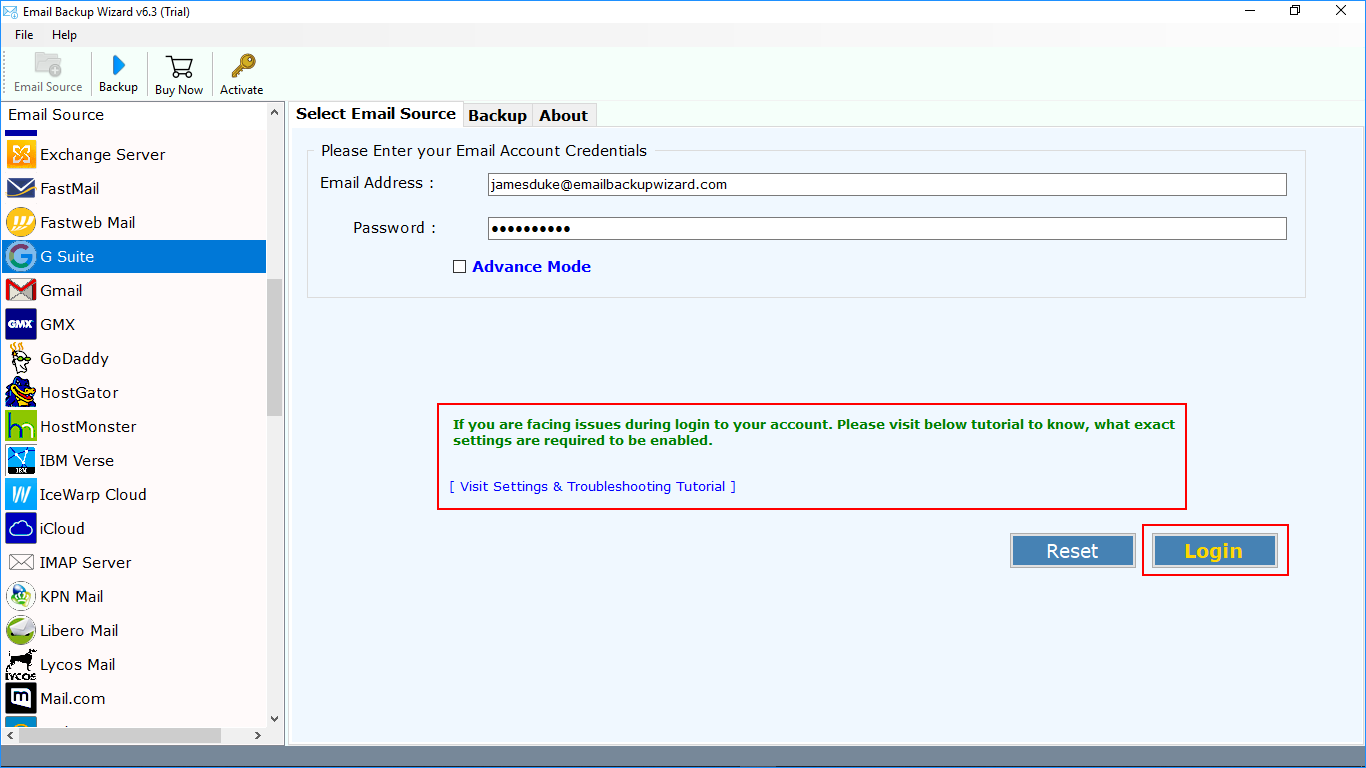
Task: Select the iCloud icon
Action: click(21, 528)
